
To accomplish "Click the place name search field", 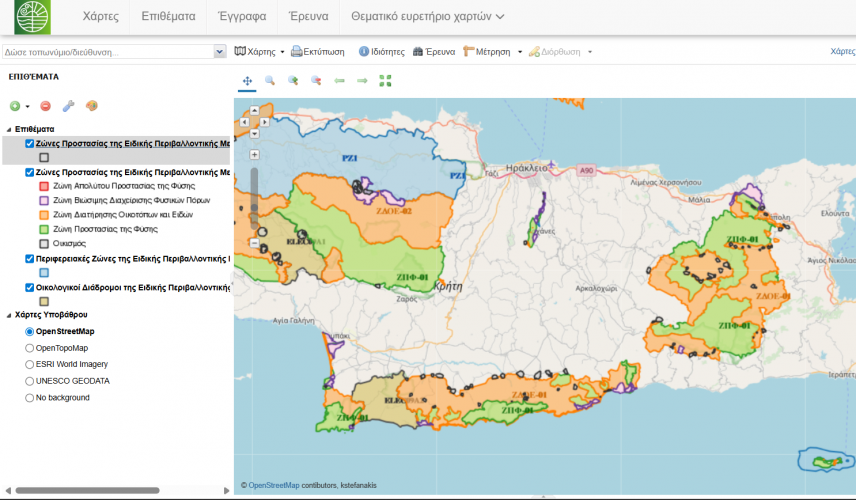I will (x=107, y=51).
